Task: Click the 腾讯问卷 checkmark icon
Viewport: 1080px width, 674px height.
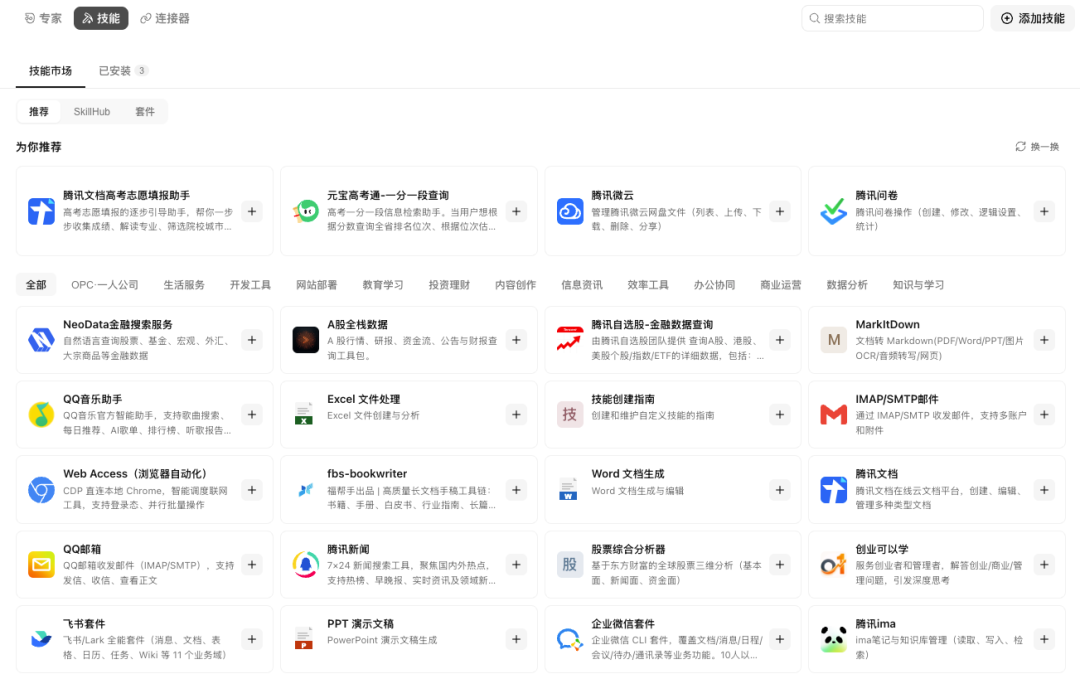Action: click(x=833, y=211)
